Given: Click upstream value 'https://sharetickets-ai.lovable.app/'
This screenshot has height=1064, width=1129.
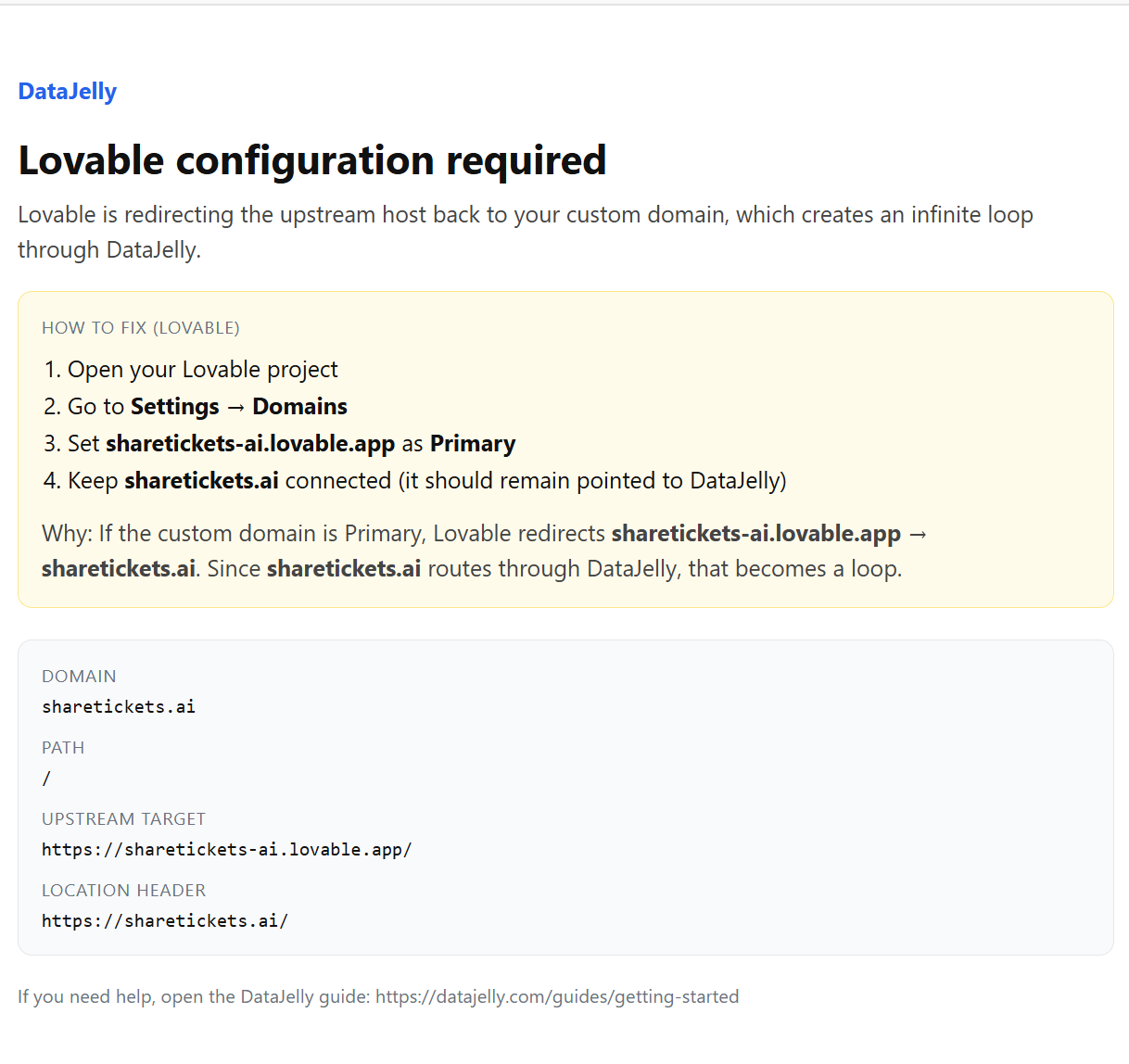Looking at the screenshot, I should click(227, 850).
